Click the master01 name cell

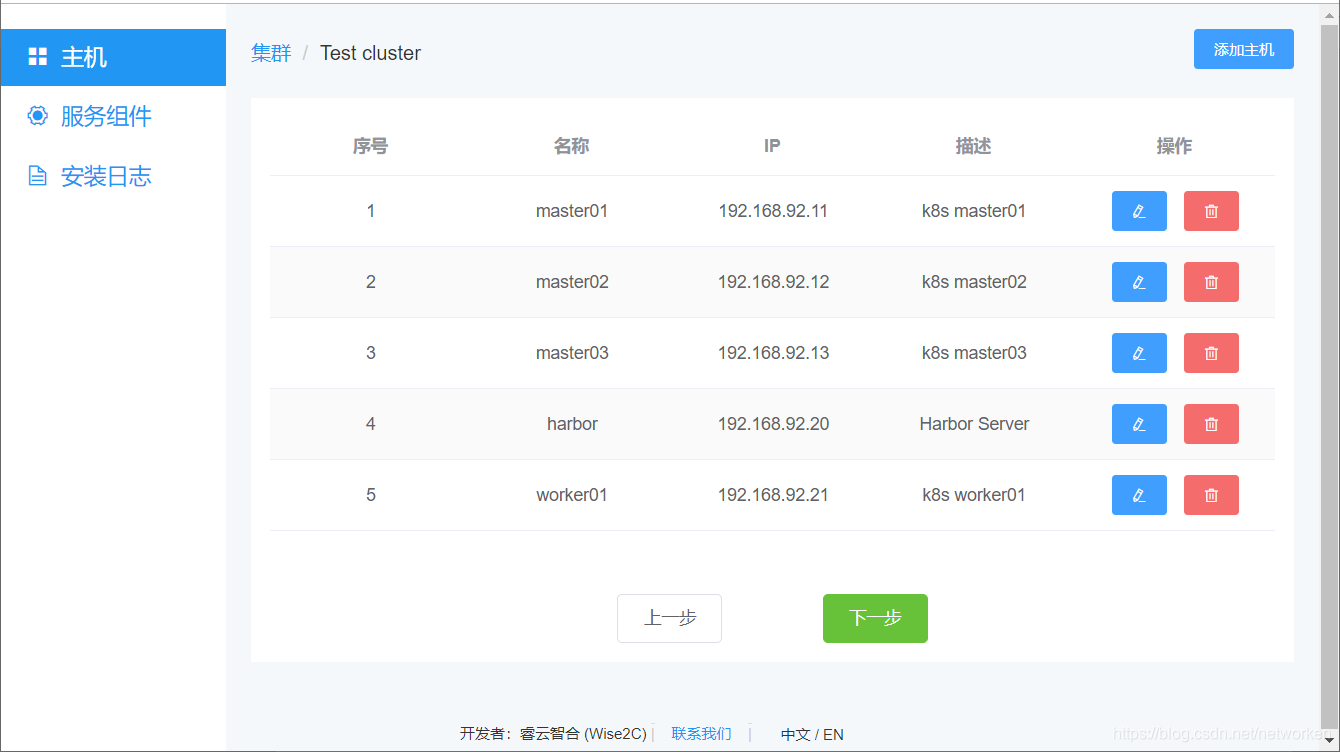coord(572,211)
